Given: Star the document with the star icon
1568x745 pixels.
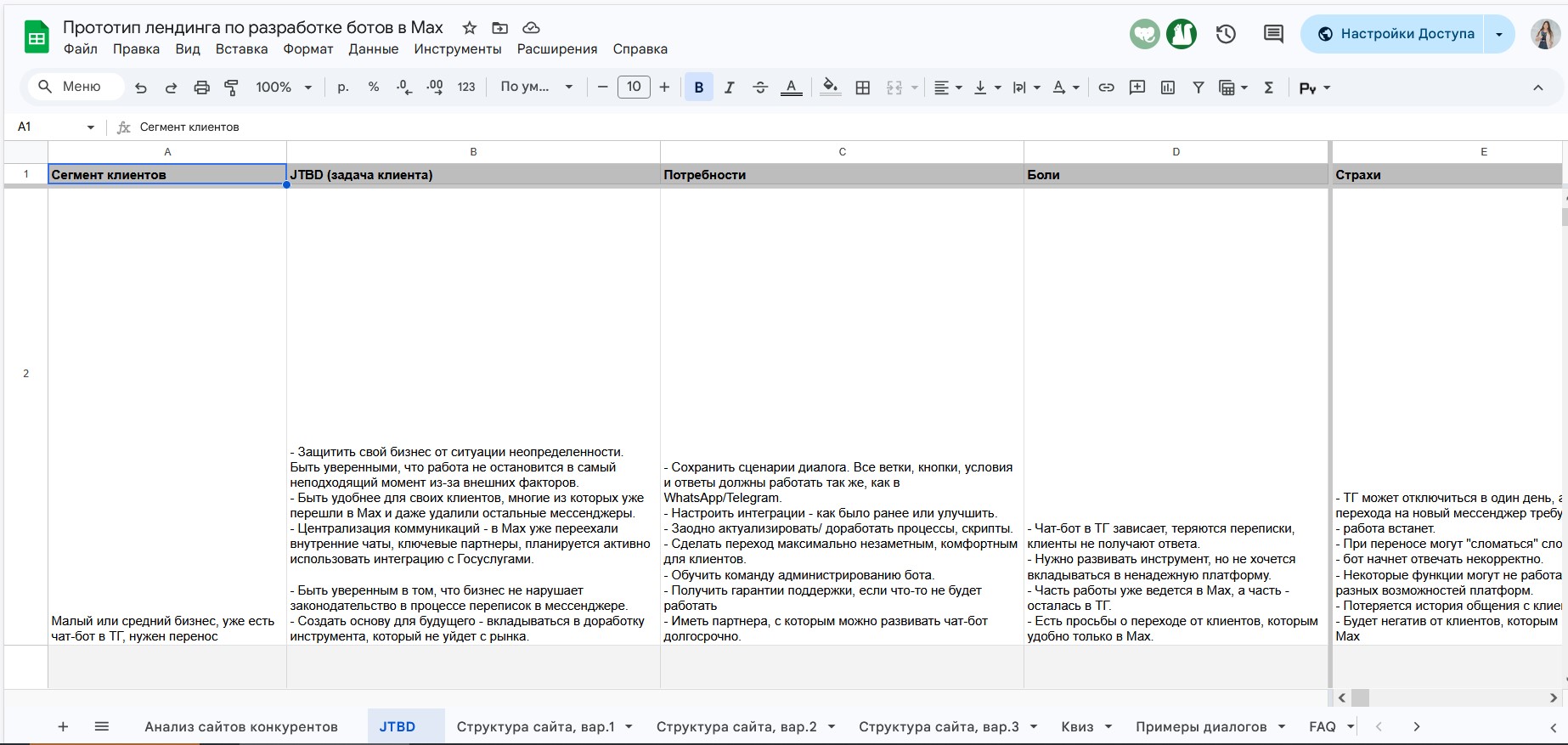Looking at the screenshot, I should click(x=470, y=28).
